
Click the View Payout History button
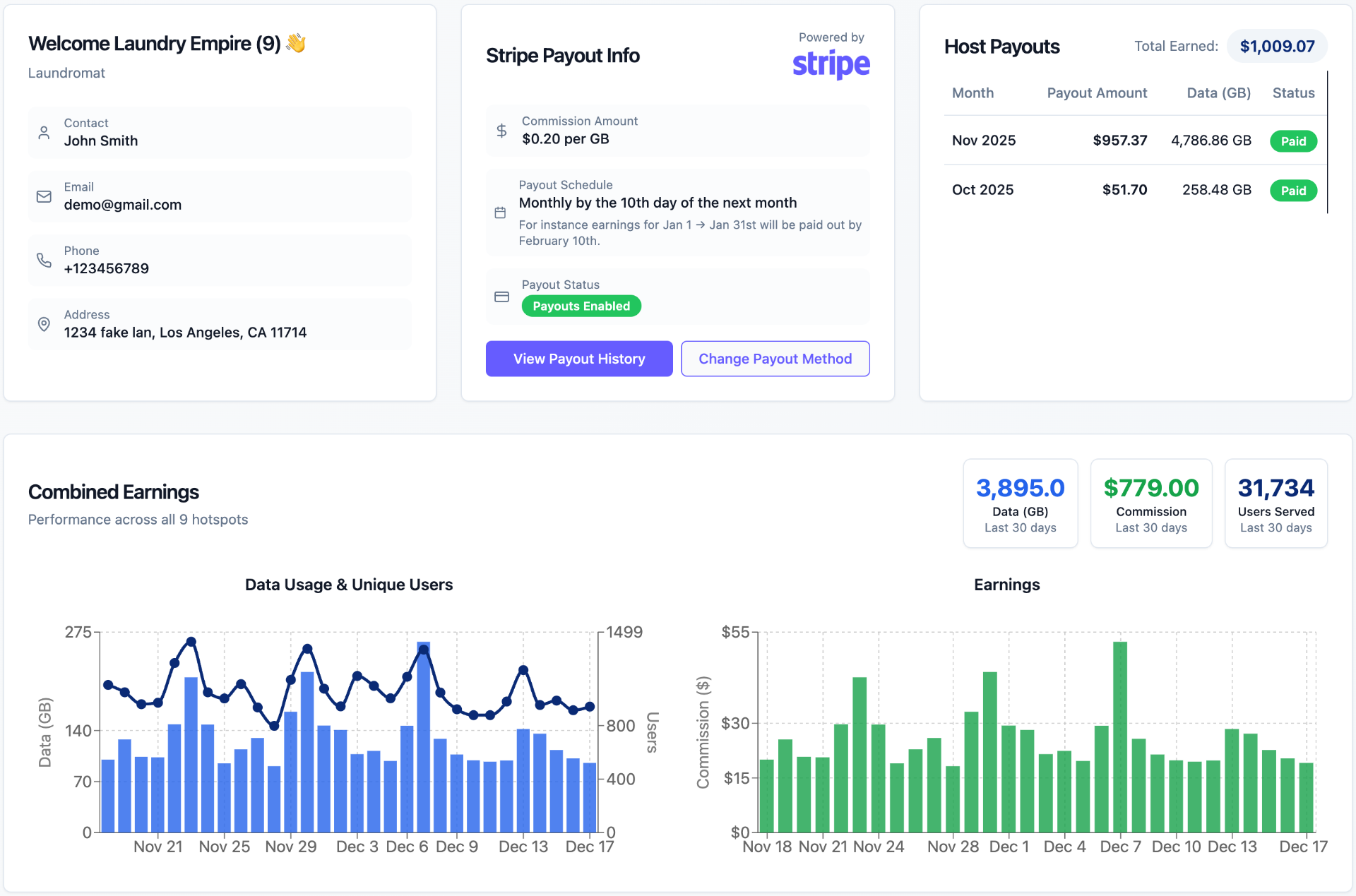(x=578, y=359)
